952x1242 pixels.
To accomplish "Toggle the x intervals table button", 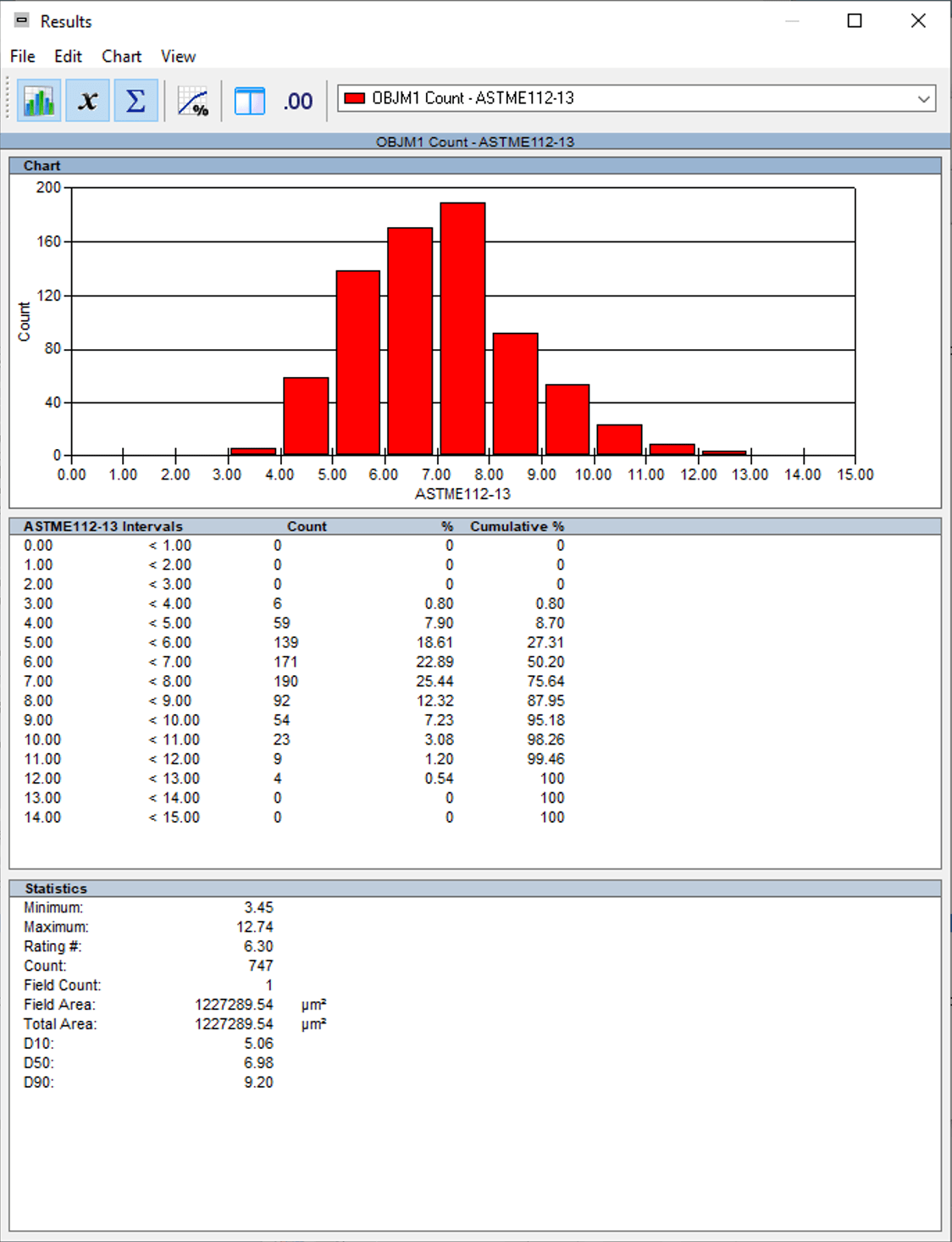I will [x=87, y=101].
